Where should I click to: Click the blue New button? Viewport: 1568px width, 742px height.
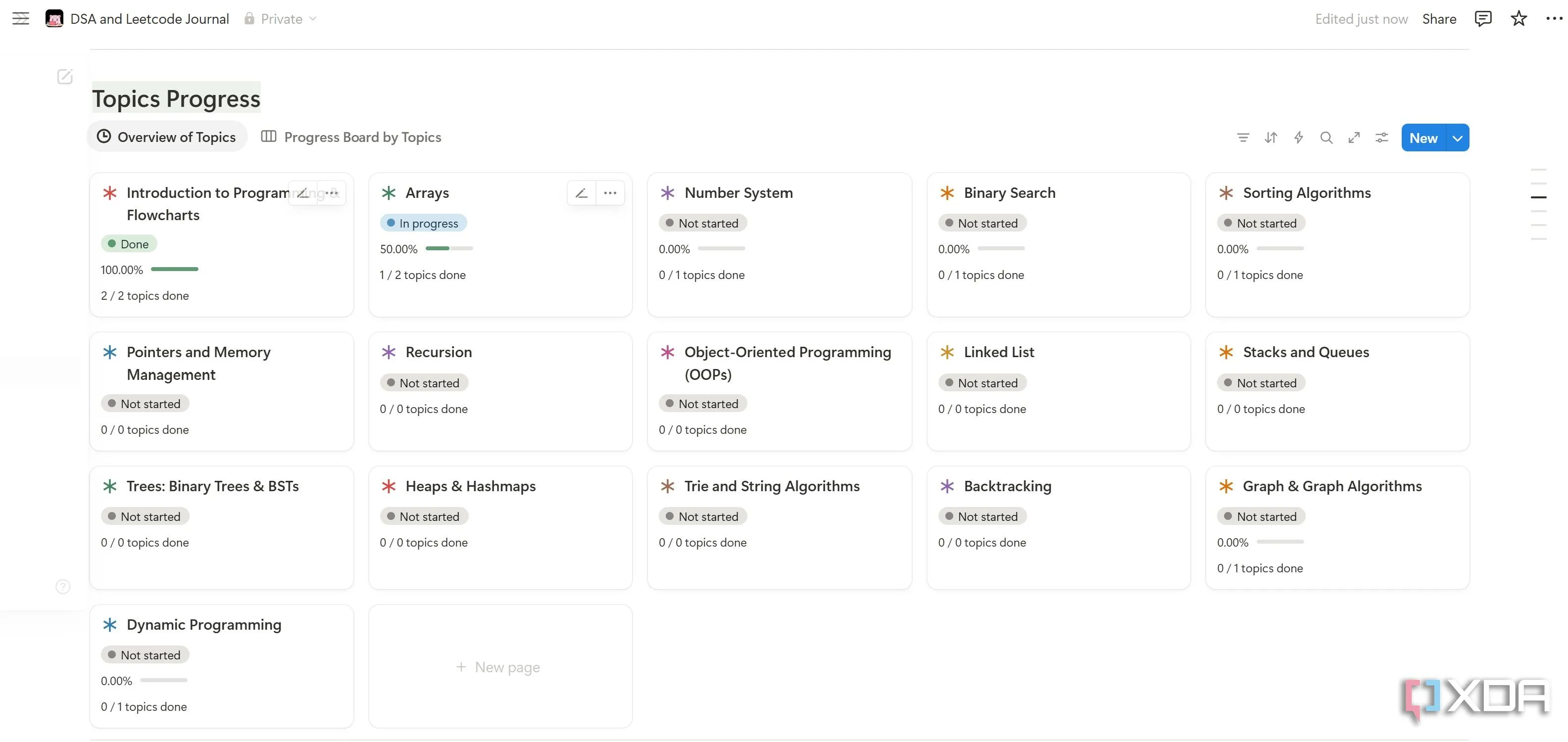pos(1423,138)
